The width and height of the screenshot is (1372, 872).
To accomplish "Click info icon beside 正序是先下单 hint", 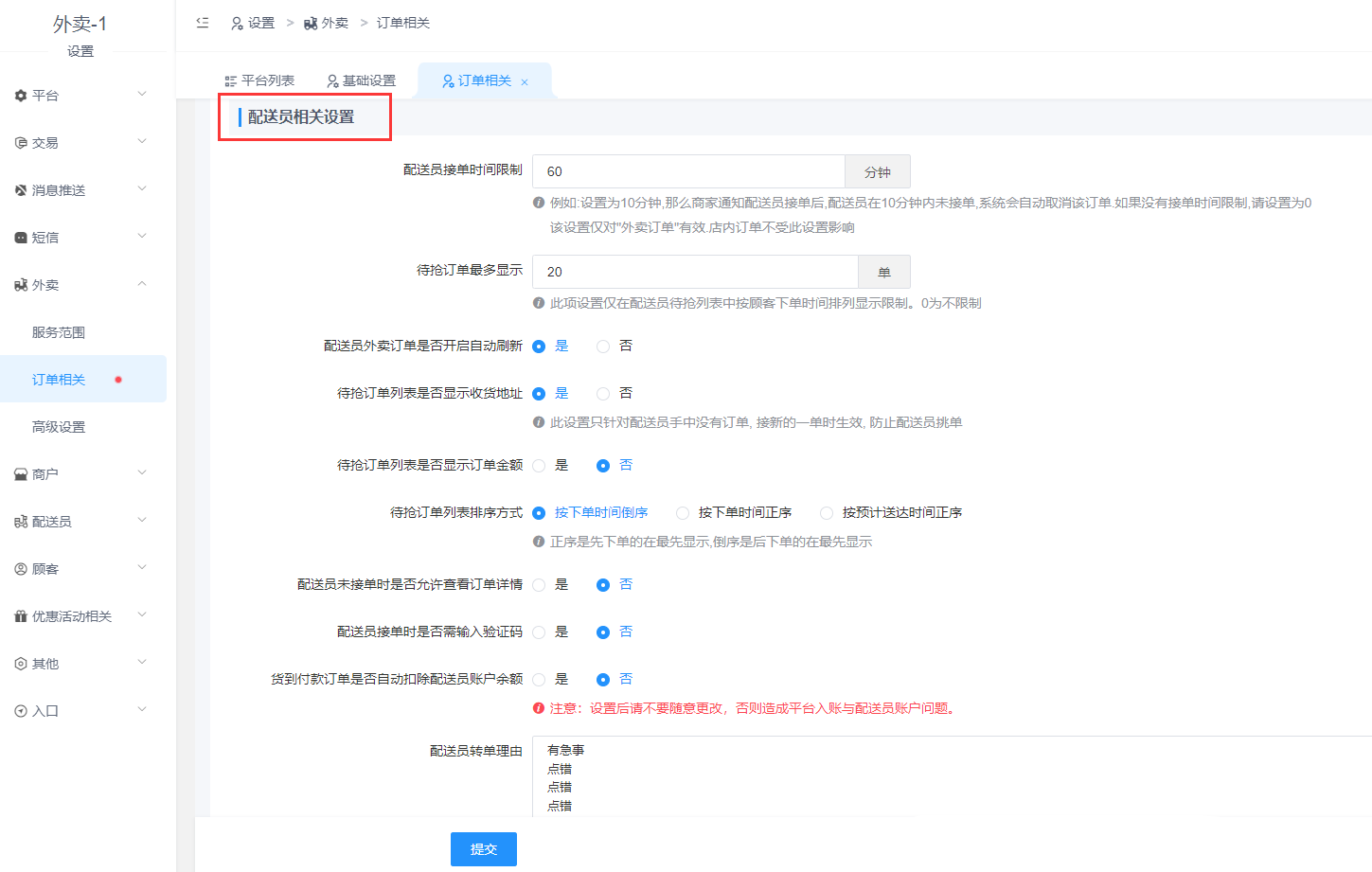I will (x=539, y=542).
